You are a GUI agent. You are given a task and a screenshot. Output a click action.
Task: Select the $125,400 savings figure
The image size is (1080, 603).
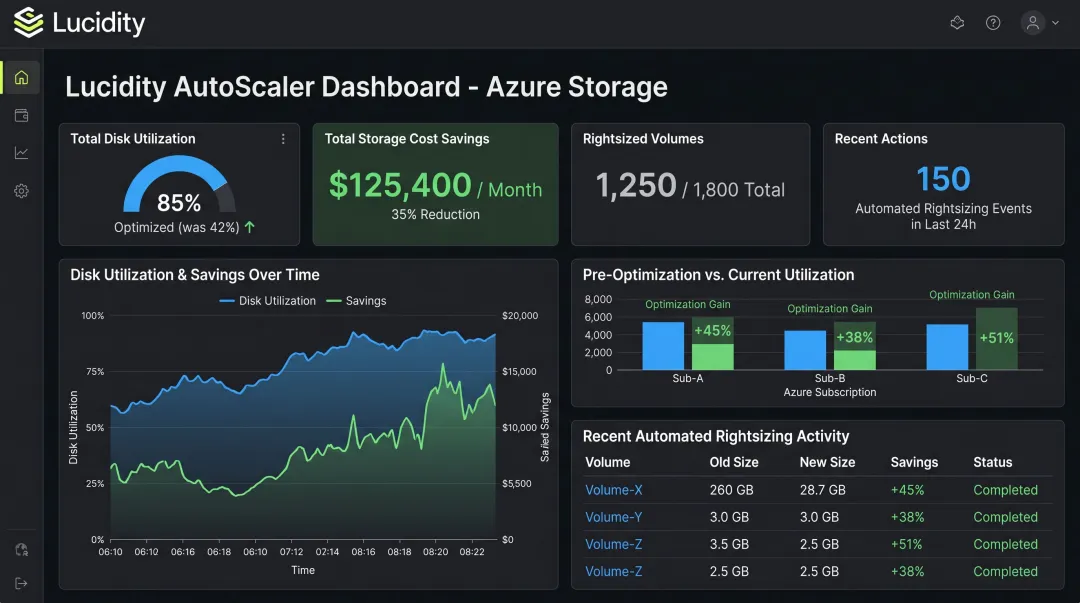[400, 185]
